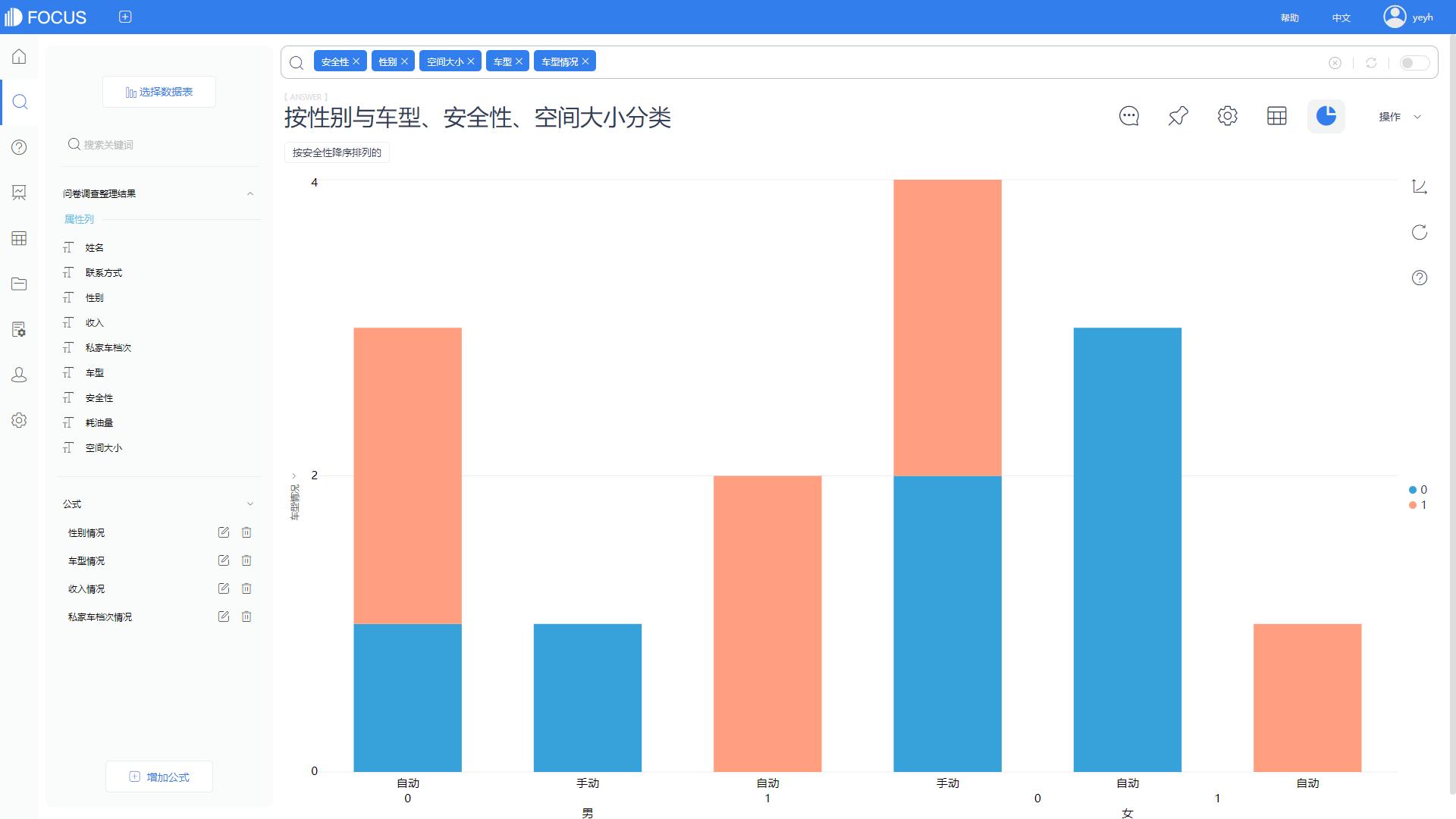Open the home page from the sidebar

coord(19,57)
